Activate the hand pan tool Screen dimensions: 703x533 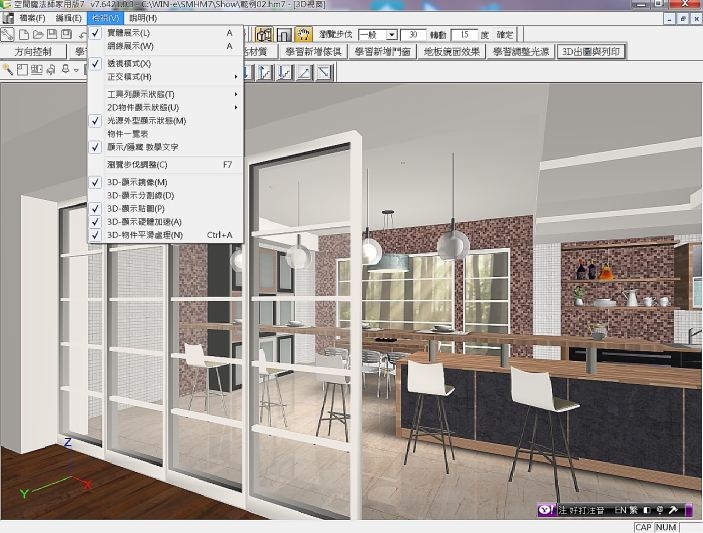click(304, 35)
